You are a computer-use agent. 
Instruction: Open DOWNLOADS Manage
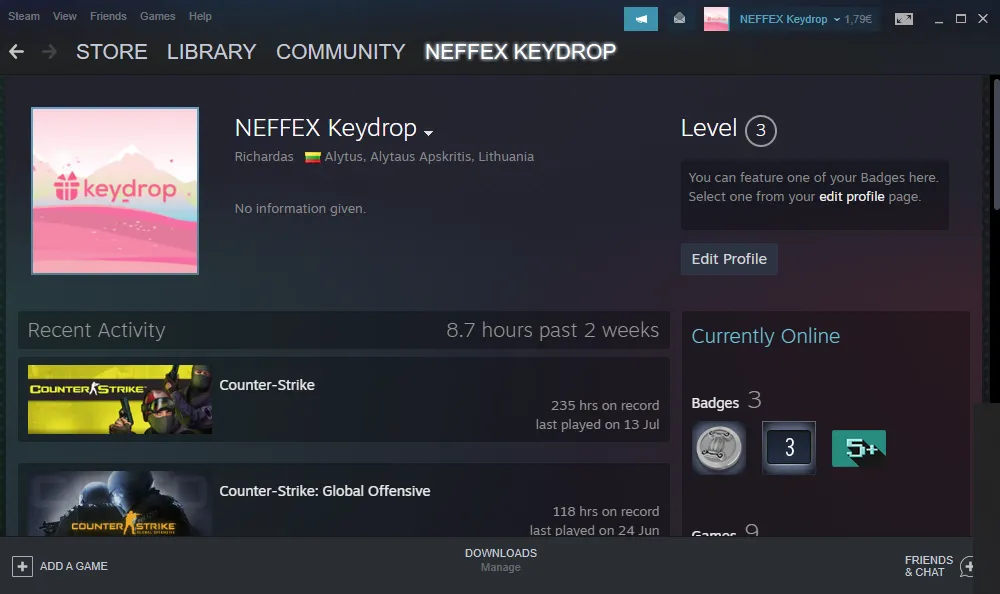point(501,560)
